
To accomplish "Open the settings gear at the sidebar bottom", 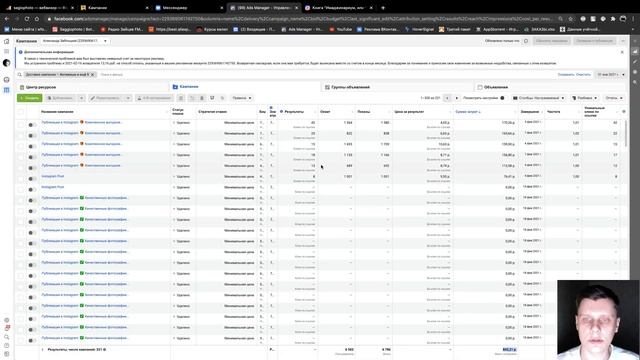I will click(x=7, y=320).
